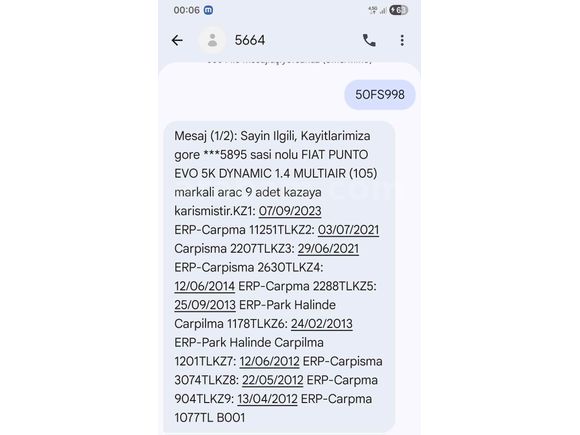
Task: Open the date link 24/02/2013
Action: click(x=322, y=324)
